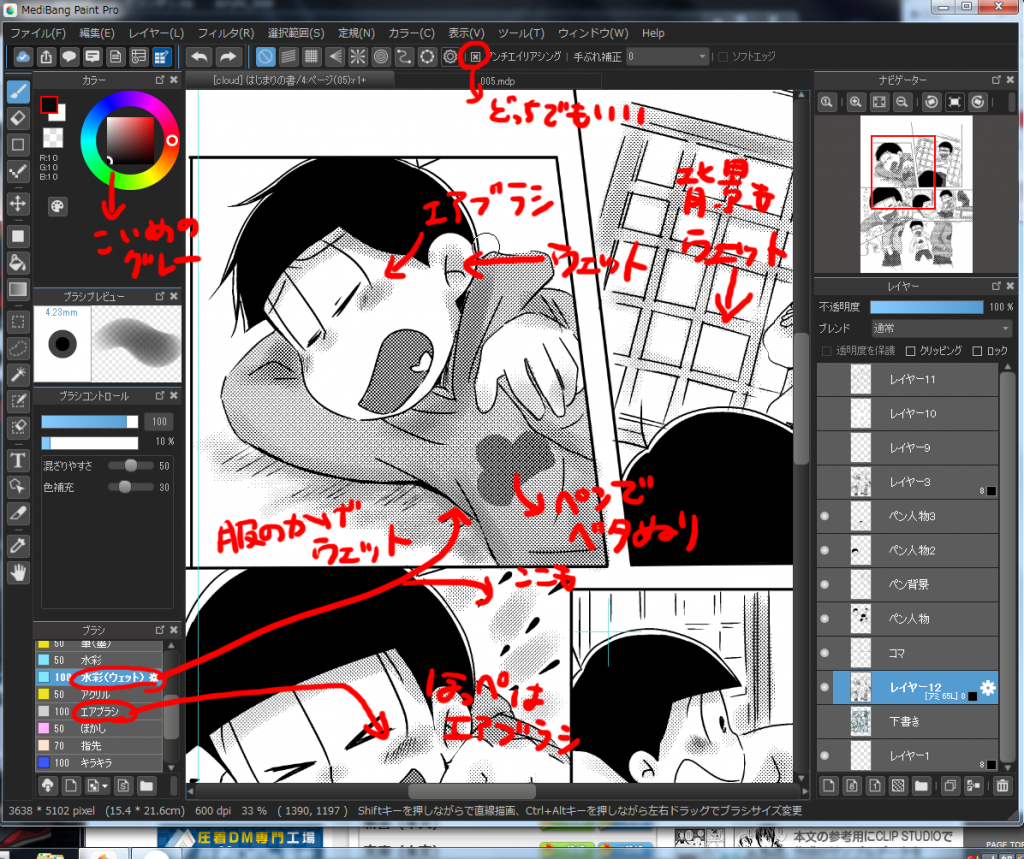
Task: Select the Magic Wand tool
Action: 18,374
